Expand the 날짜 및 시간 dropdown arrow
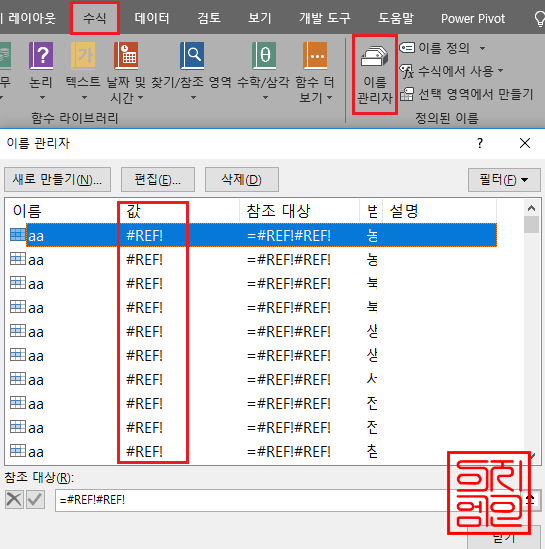This screenshot has width=545, height=549. pyautogui.click(x=140, y=97)
